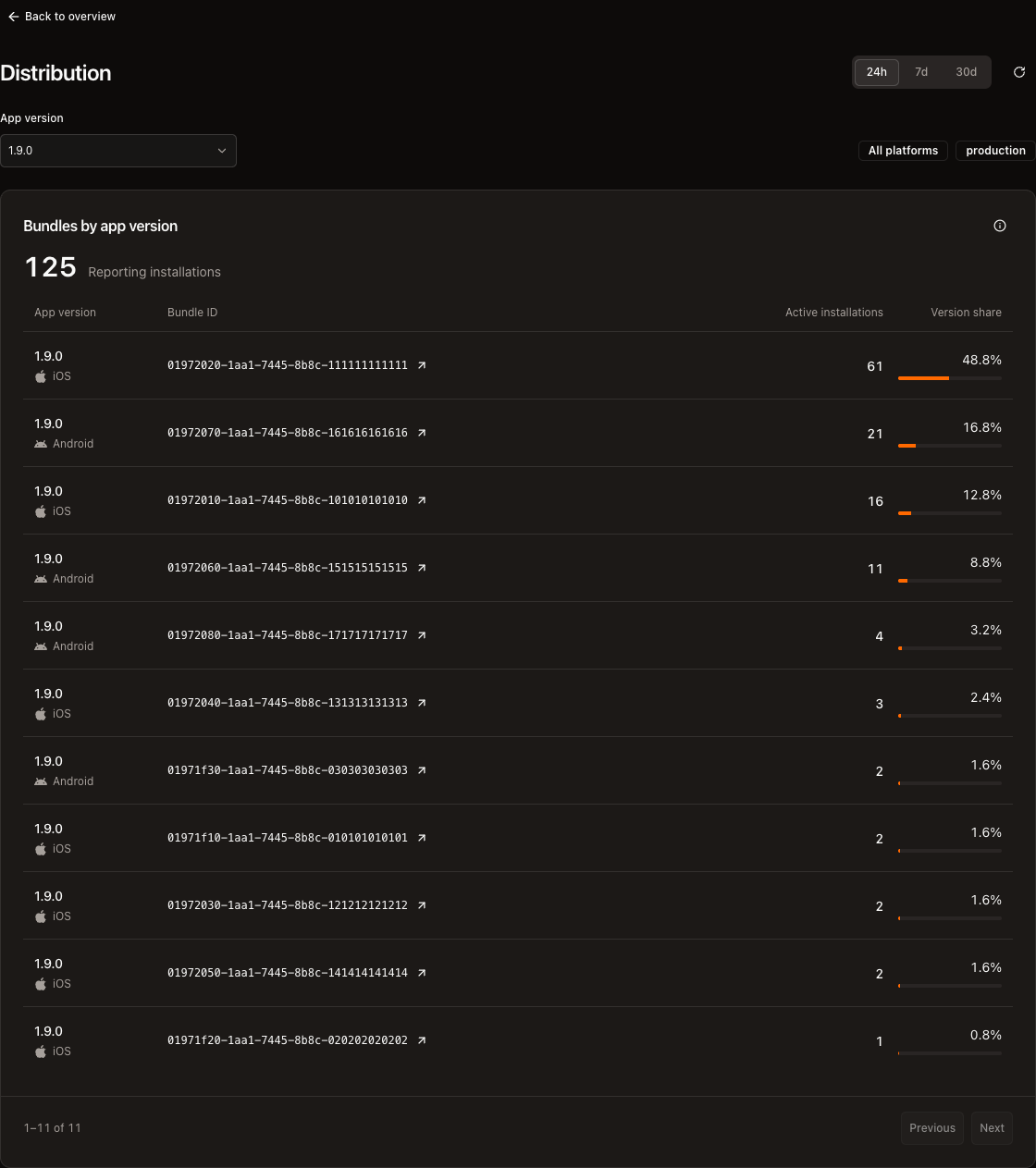Click back arrow to overview

(x=13, y=17)
